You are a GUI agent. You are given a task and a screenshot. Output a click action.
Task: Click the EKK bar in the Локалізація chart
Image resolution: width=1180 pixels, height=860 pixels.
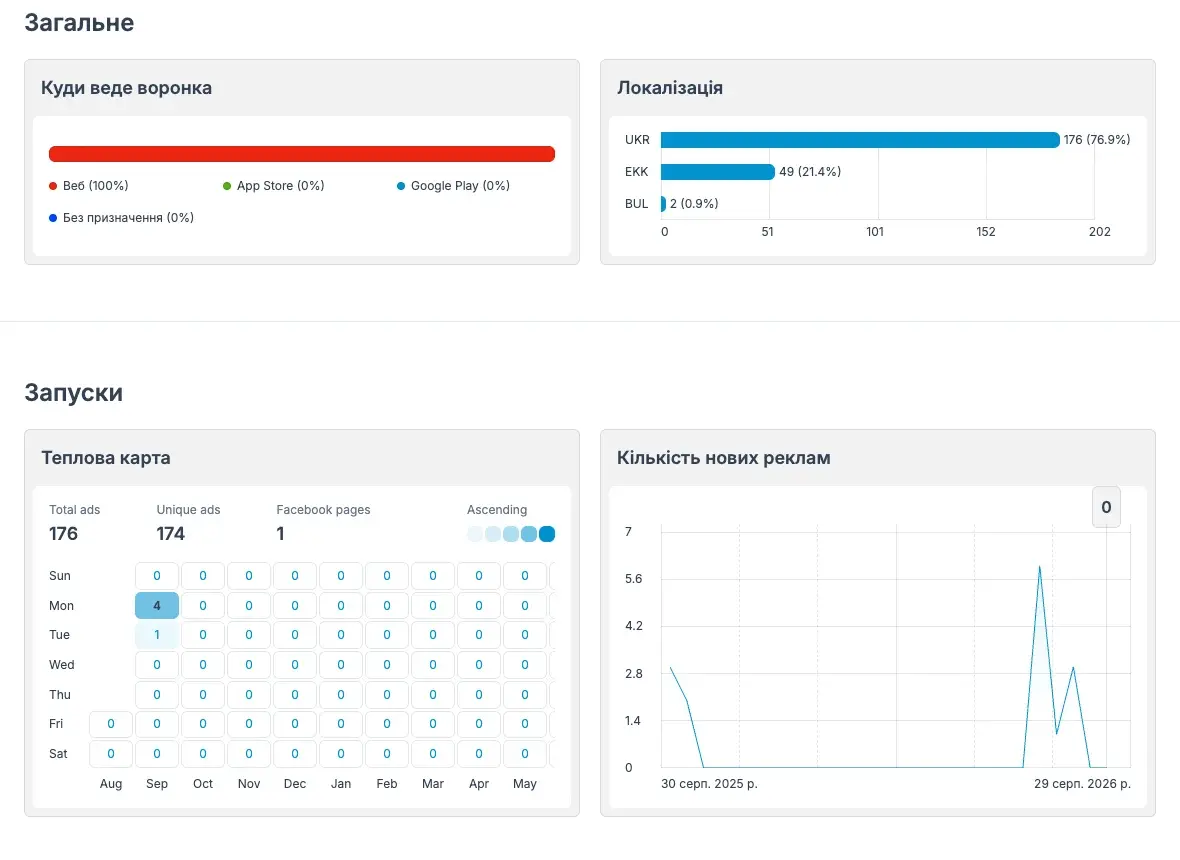click(718, 172)
